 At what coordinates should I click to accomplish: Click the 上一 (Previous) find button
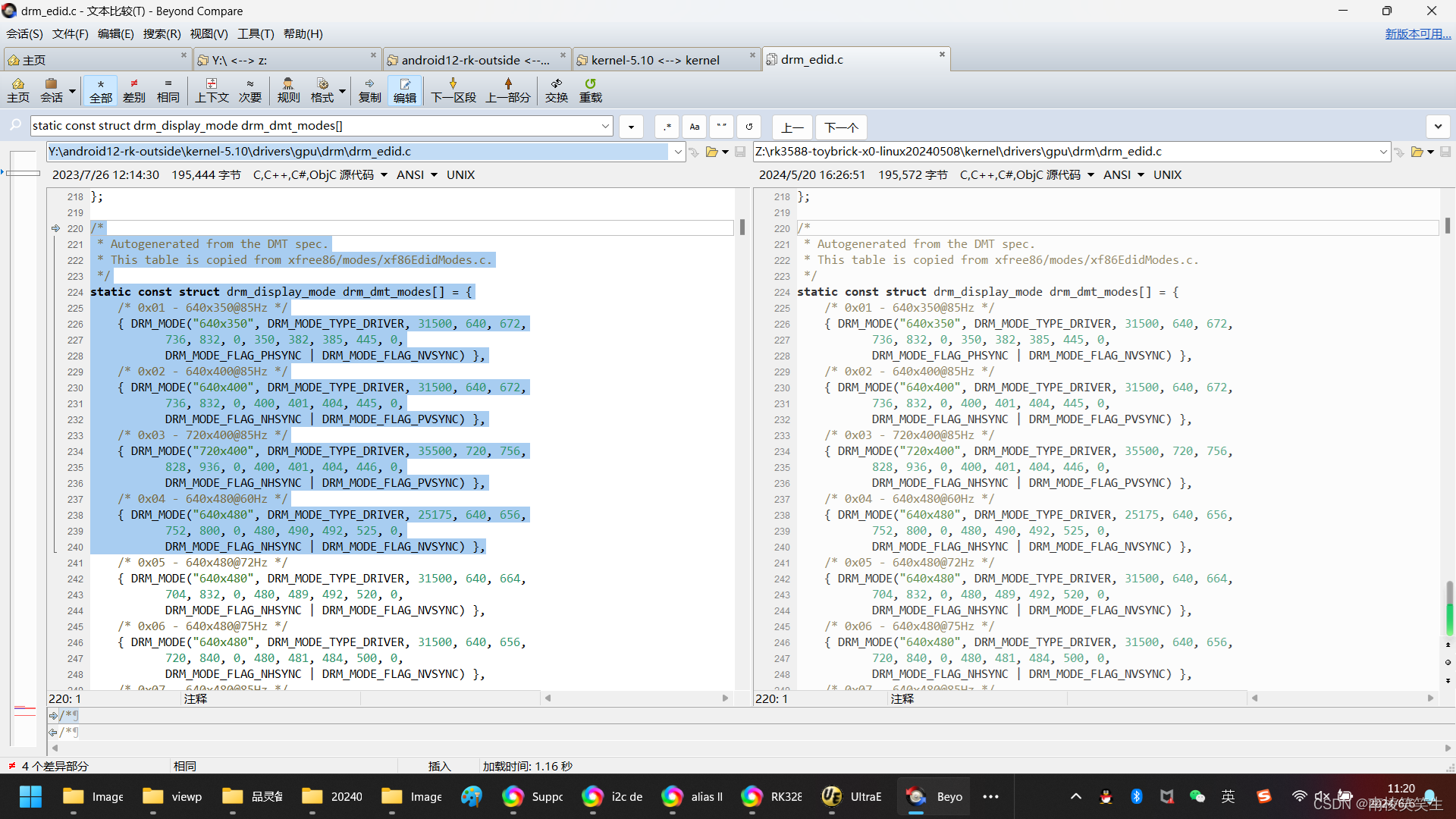[792, 127]
